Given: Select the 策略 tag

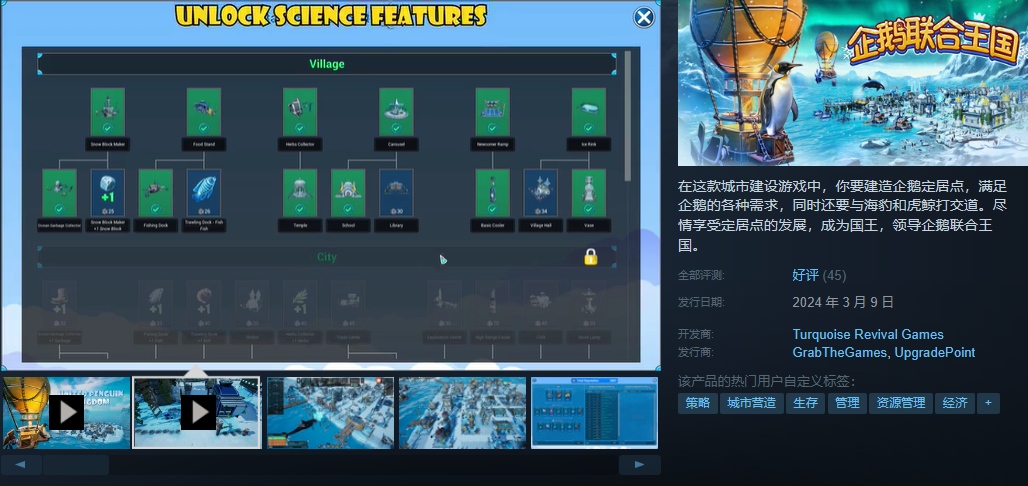Looking at the screenshot, I should (698, 403).
